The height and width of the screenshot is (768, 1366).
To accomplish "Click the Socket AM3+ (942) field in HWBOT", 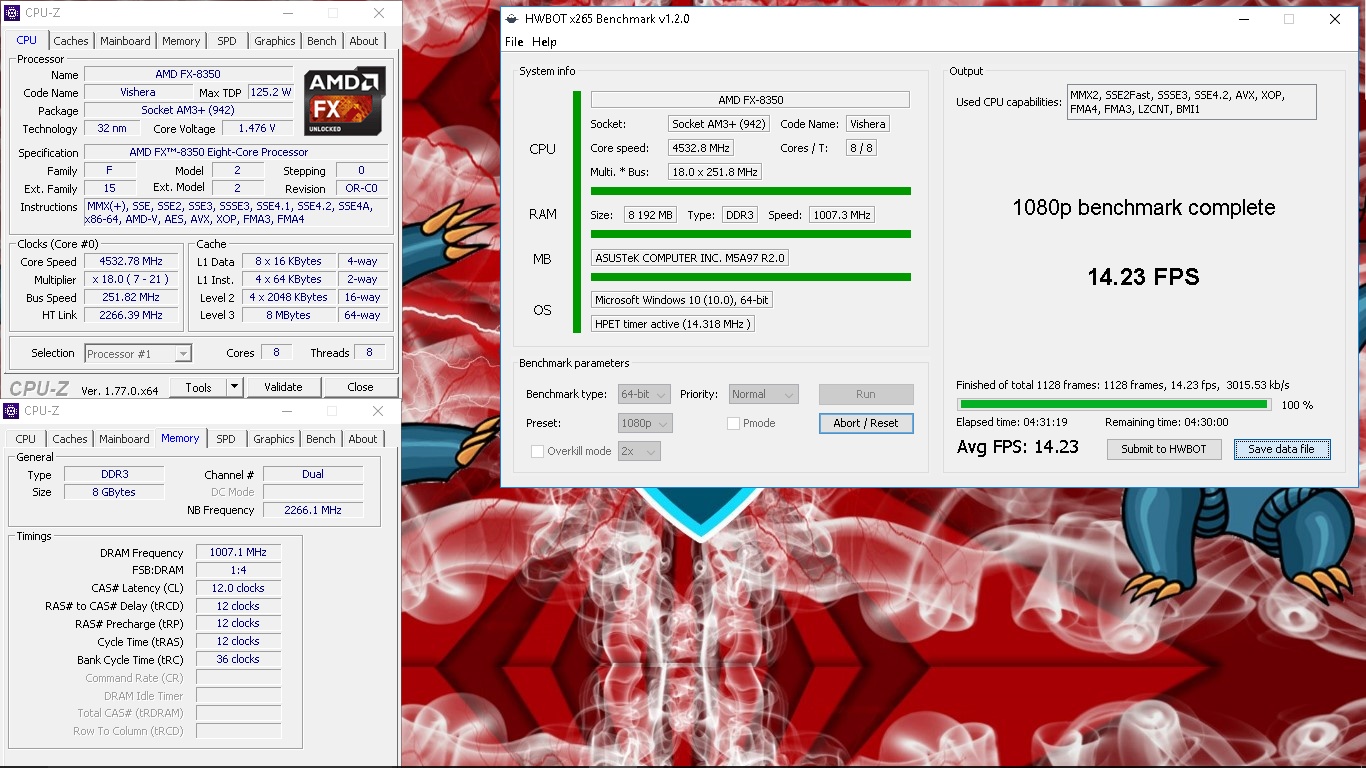I will pyautogui.click(x=719, y=124).
